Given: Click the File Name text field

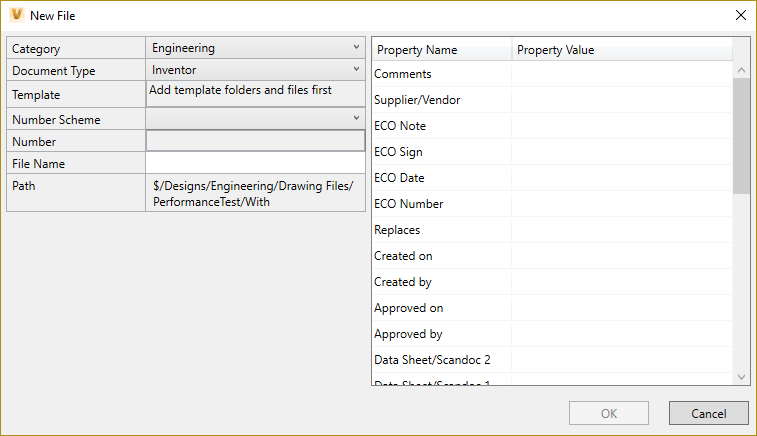Looking at the screenshot, I should pos(255,163).
